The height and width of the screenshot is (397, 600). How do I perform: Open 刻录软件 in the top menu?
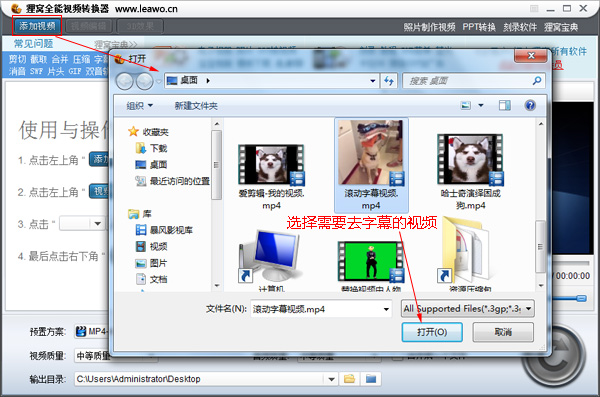tap(520, 27)
